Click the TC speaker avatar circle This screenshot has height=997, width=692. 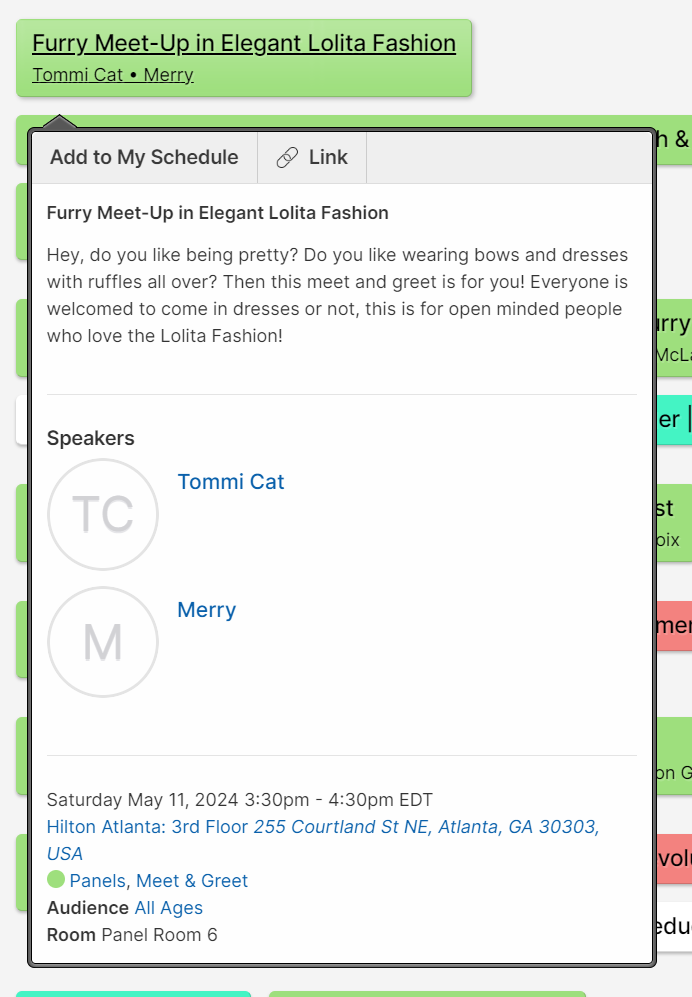(103, 514)
